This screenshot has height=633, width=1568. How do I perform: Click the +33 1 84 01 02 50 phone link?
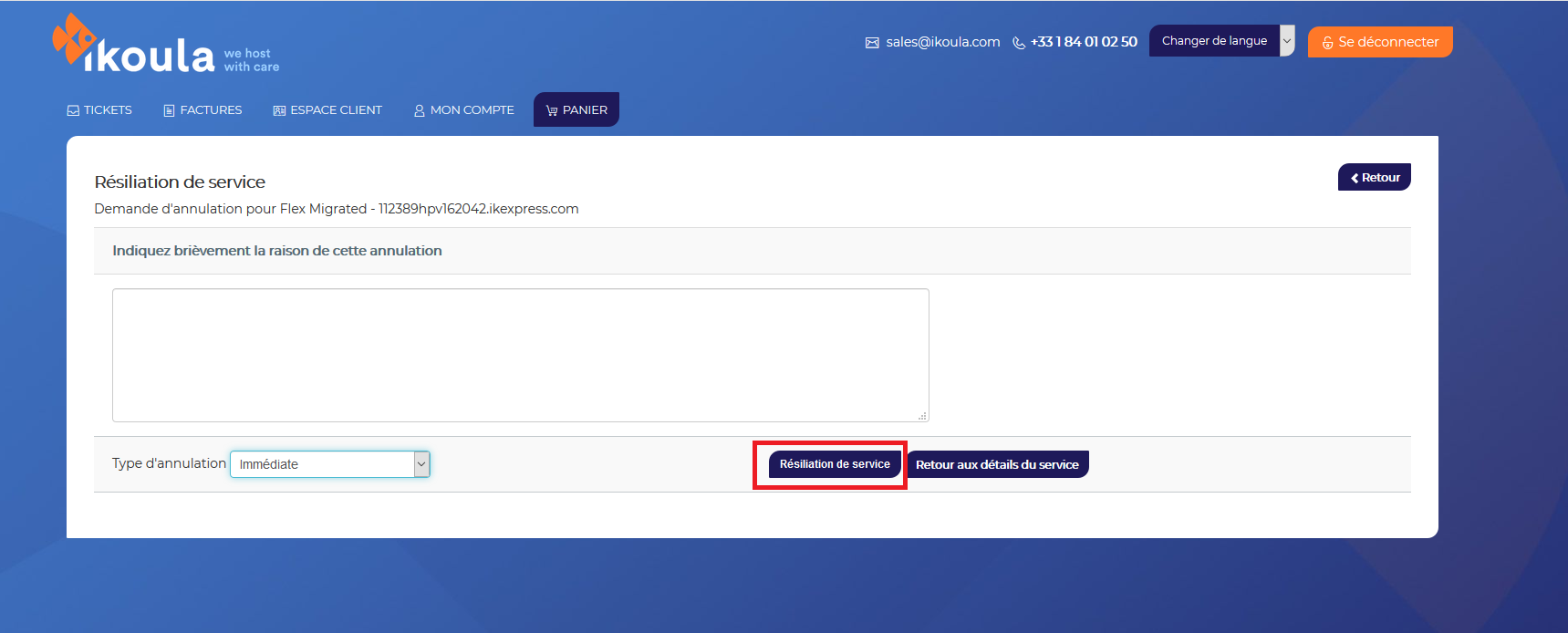1084,42
